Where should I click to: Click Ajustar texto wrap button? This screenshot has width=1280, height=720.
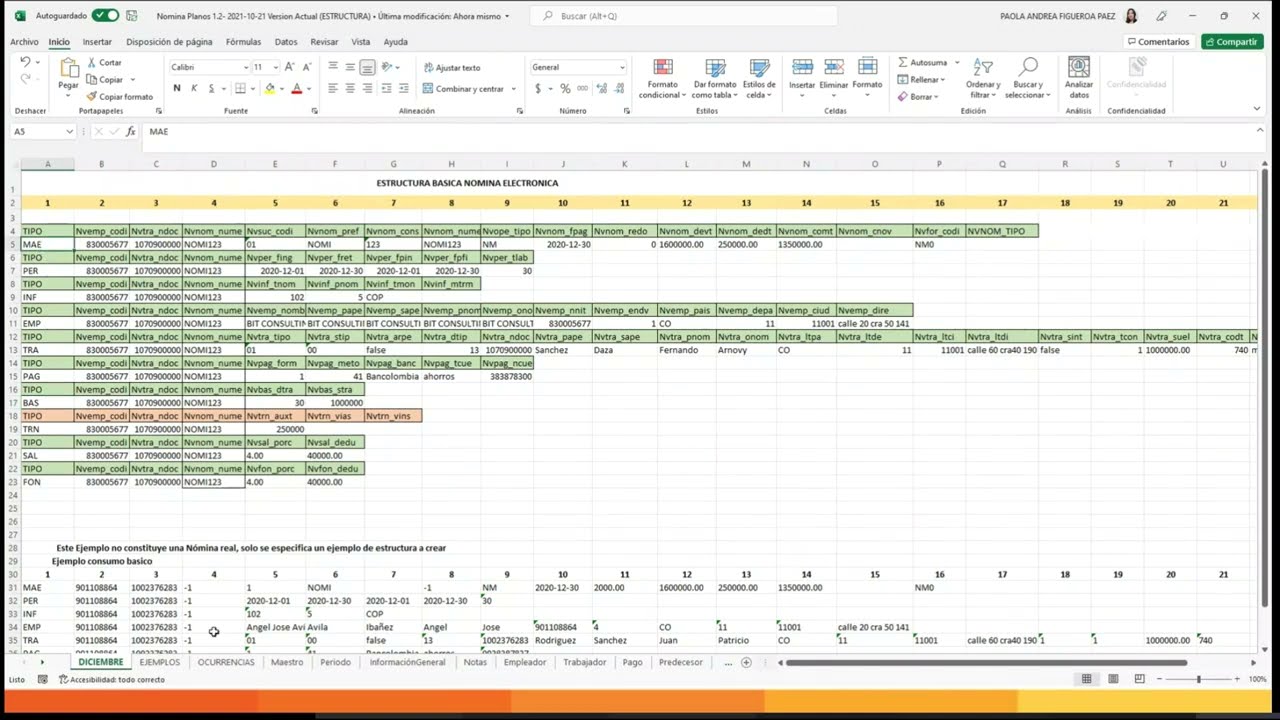tap(452, 67)
